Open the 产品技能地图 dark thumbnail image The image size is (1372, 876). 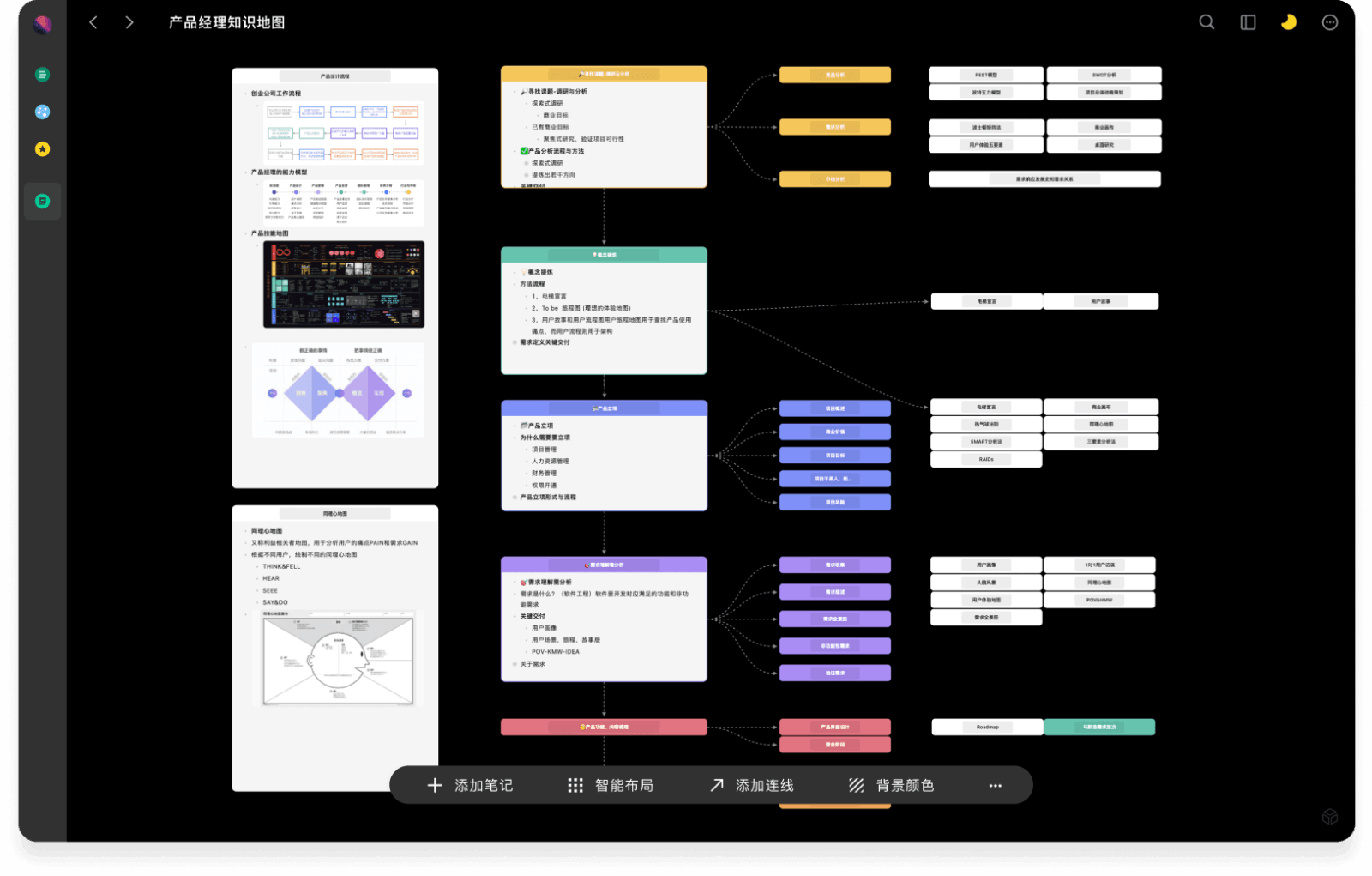tap(343, 284)
